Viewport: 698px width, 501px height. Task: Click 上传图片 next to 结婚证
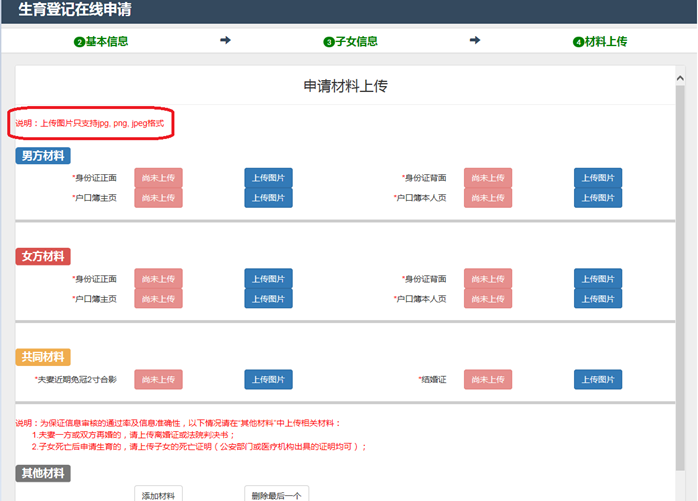point(597,380)
